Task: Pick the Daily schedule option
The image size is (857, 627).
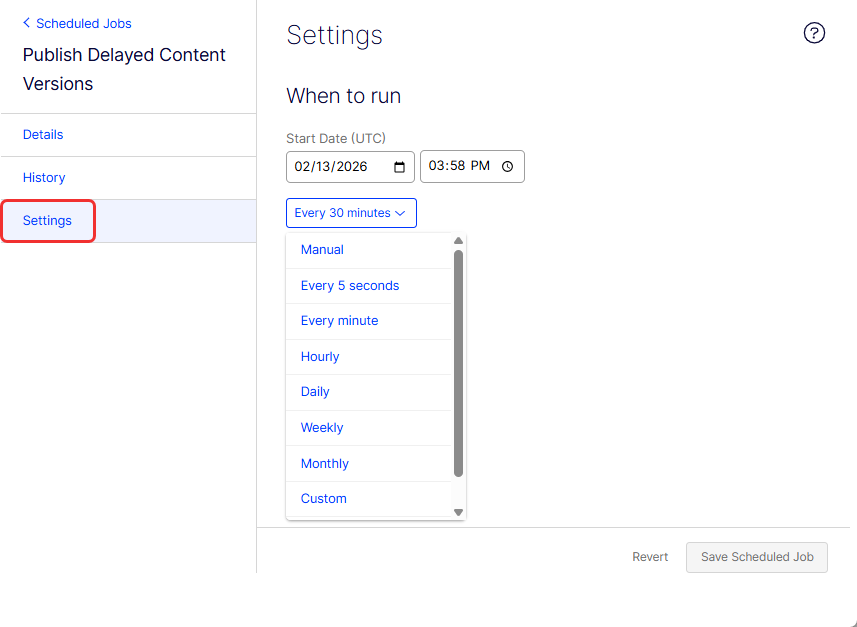Action: point(369,392)
